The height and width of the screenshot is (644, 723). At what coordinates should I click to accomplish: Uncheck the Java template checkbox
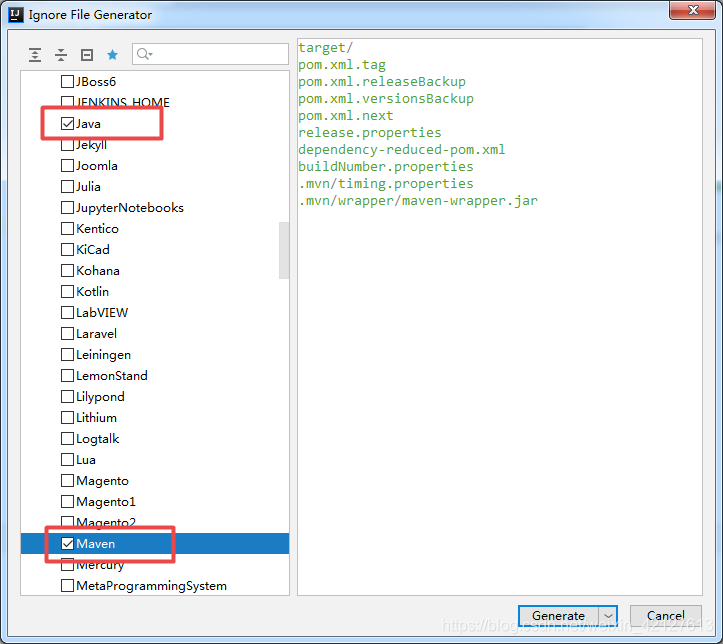67,124
